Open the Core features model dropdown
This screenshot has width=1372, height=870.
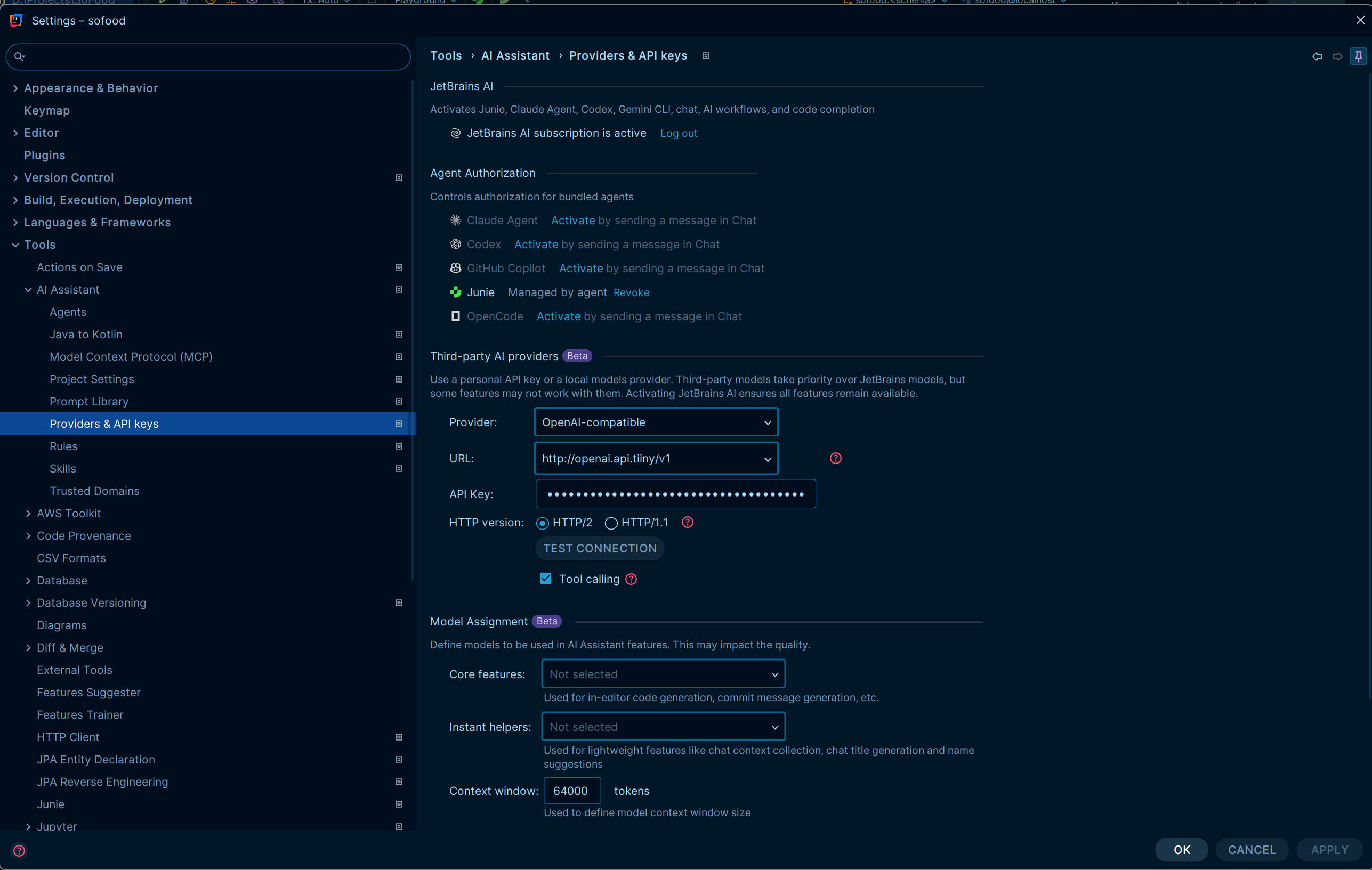point(663,674)
